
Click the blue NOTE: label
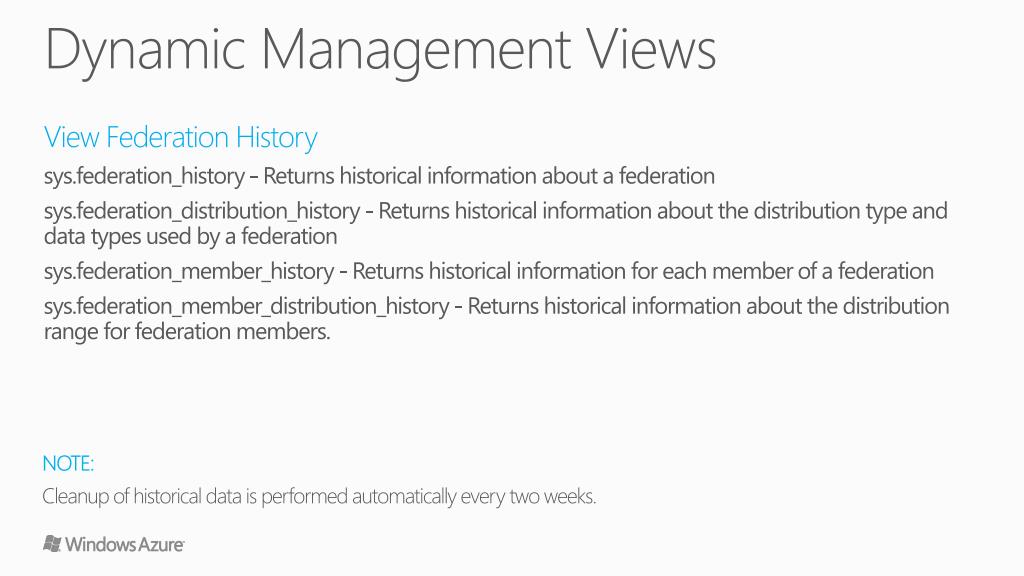[x=68, y=464]
